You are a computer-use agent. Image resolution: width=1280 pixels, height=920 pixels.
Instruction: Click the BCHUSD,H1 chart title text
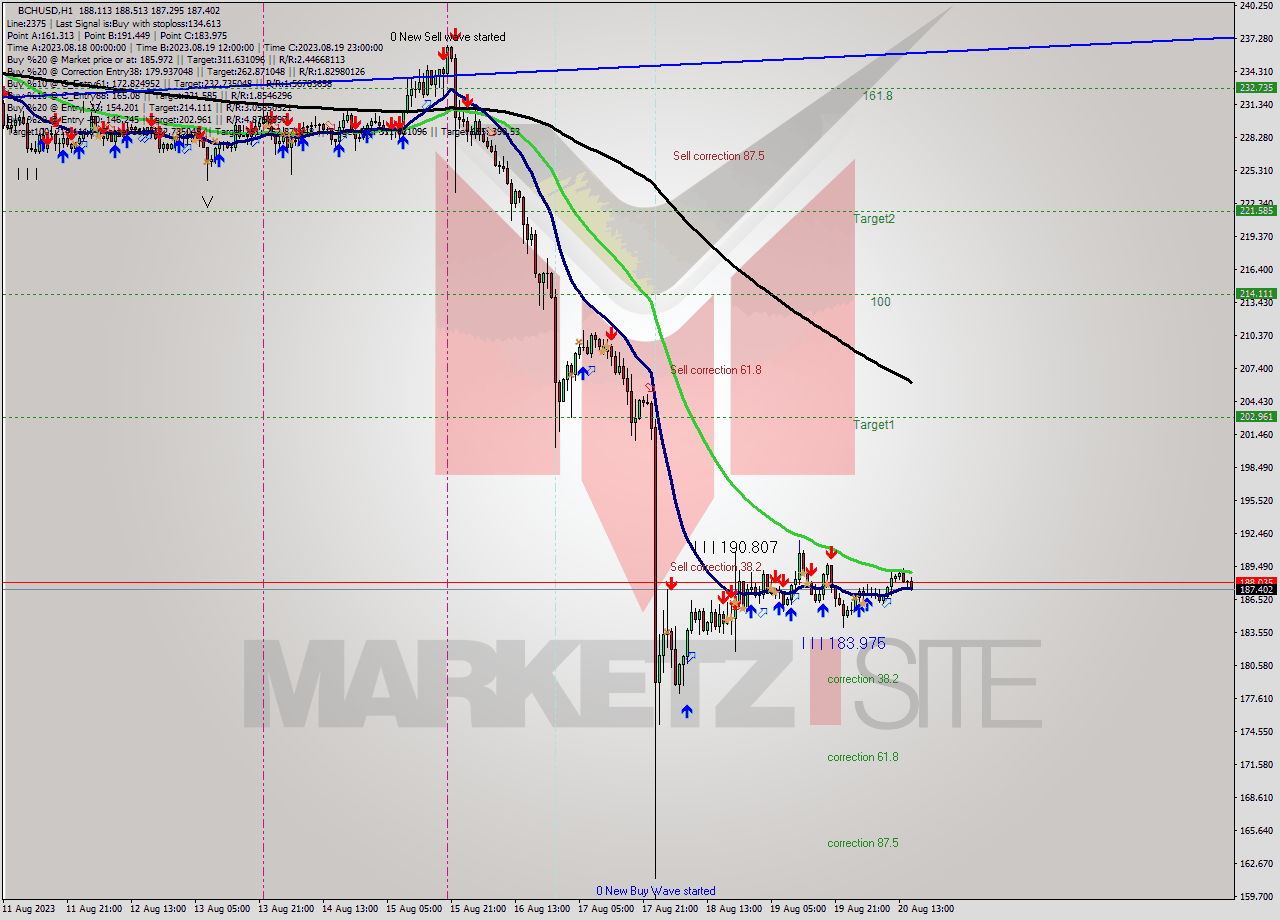point(44,10)
